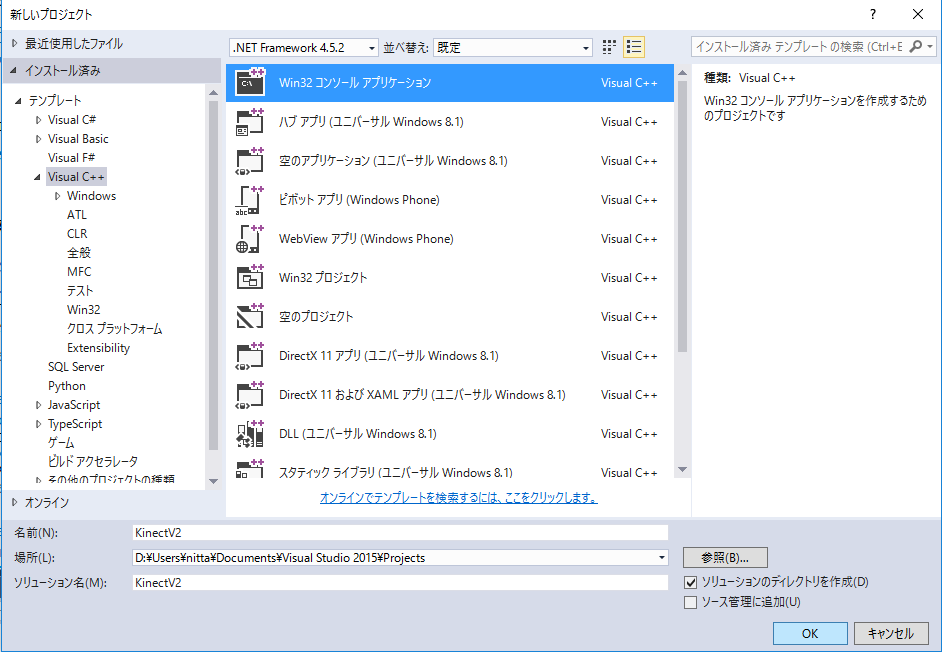Open the .NET Framework version dropdown
The height and width of the screenshot is (652, 942).
[304, 48]
